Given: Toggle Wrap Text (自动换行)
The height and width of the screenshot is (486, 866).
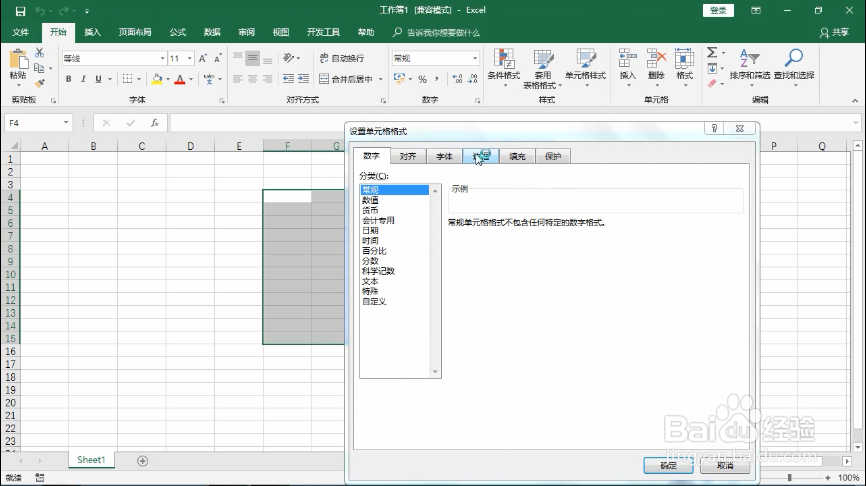Looking at the screenshot, I should [342, 59].
